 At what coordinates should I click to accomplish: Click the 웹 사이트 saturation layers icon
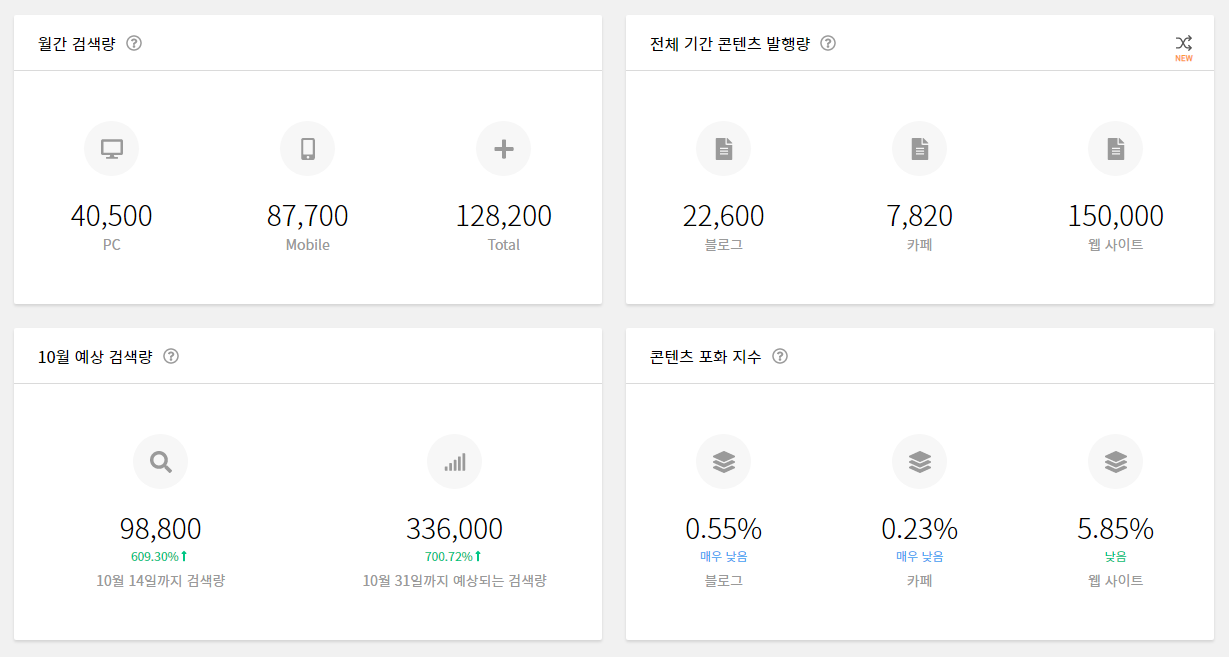pos(1115,462)
